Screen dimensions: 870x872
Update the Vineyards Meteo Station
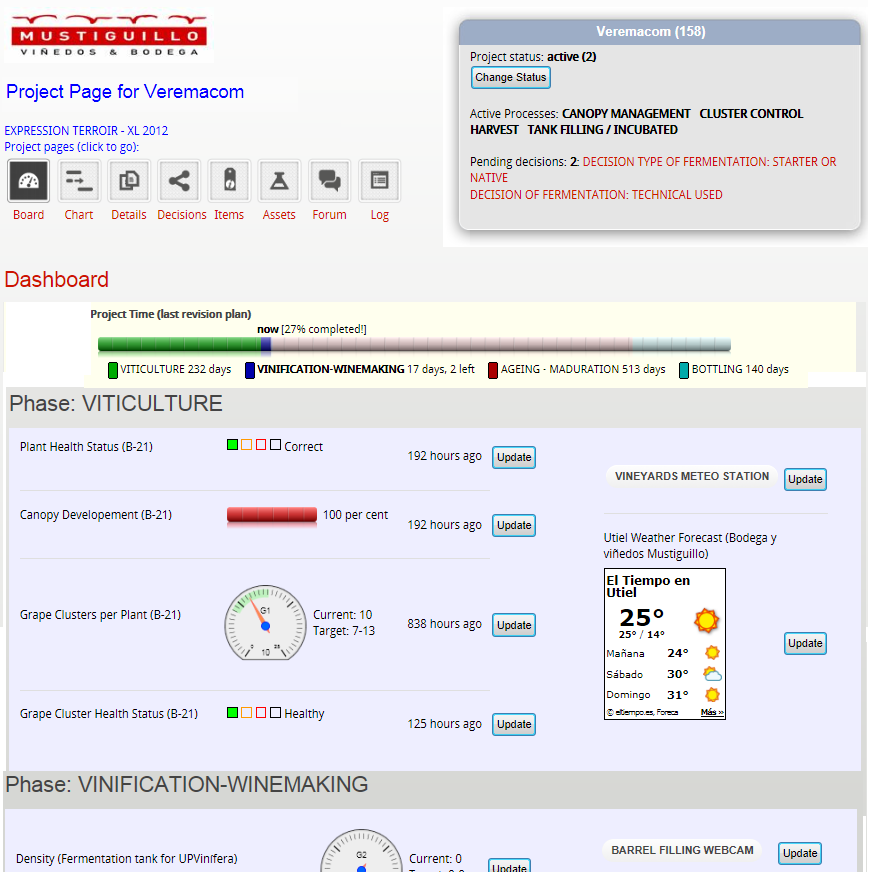(805, 479)
